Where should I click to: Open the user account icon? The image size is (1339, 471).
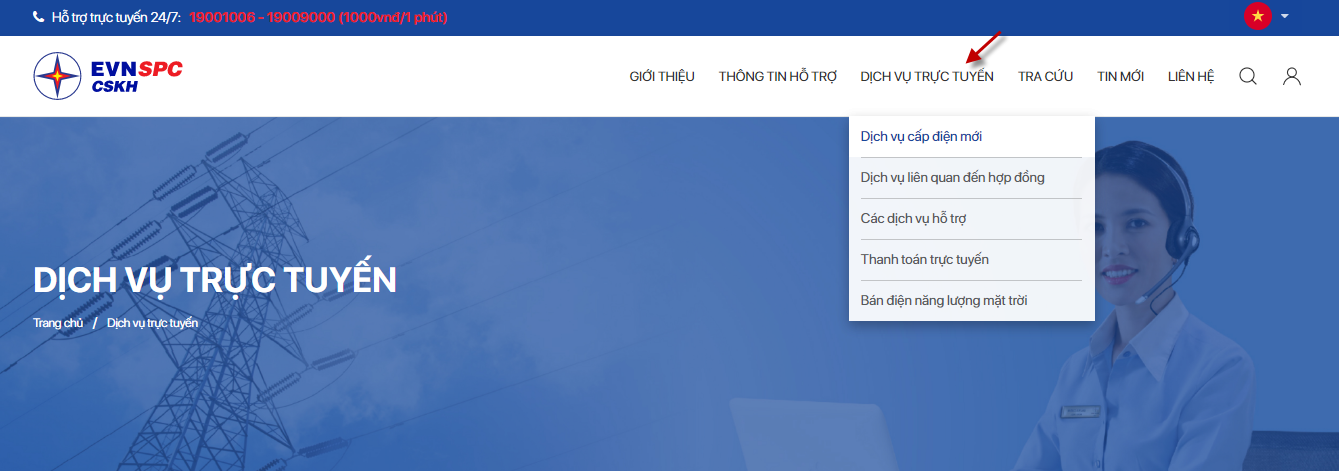(1292, 76)
